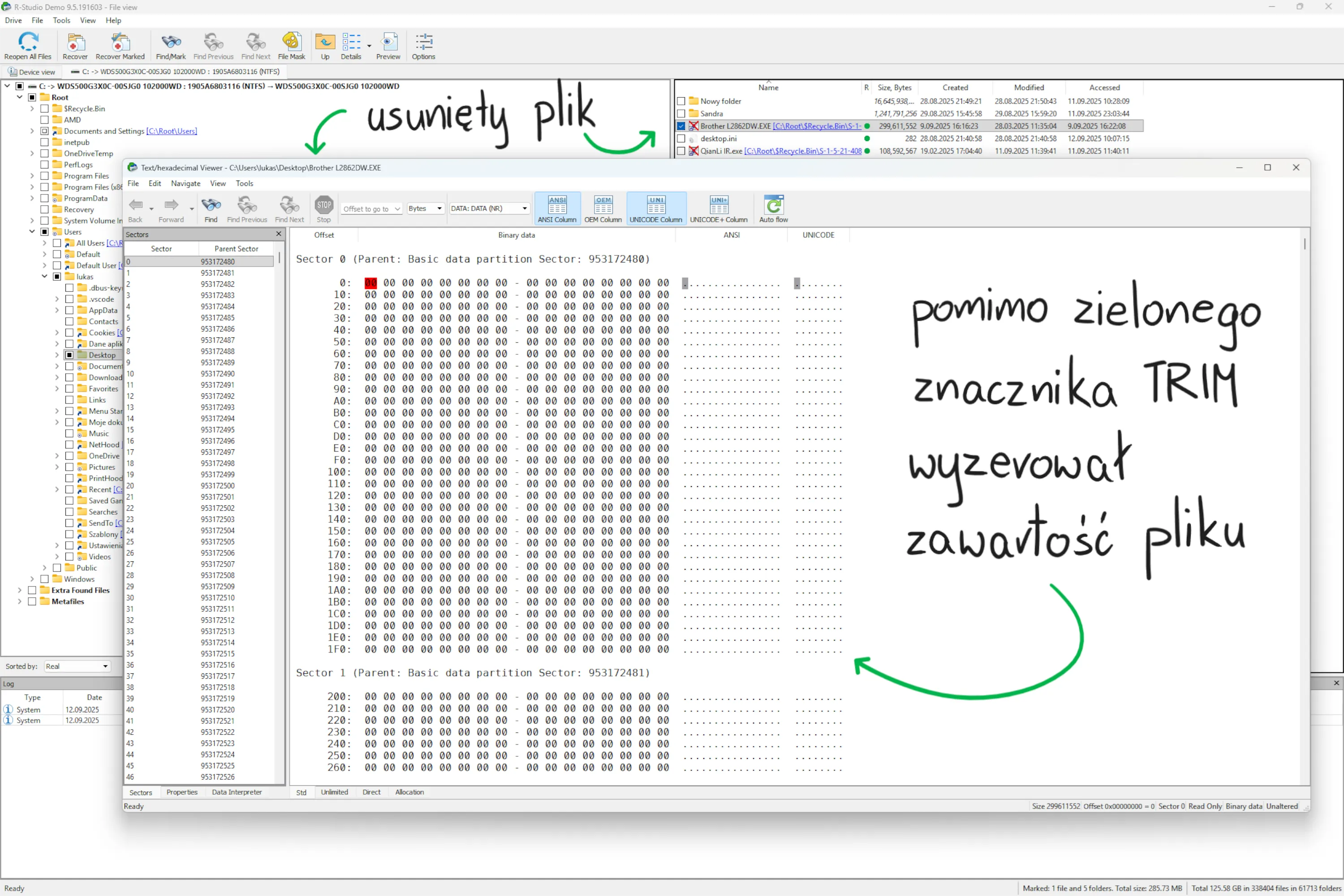Click the Details view icon
Image resolution: width=1344 pixels, height=896 pixels.
point(351,46)
